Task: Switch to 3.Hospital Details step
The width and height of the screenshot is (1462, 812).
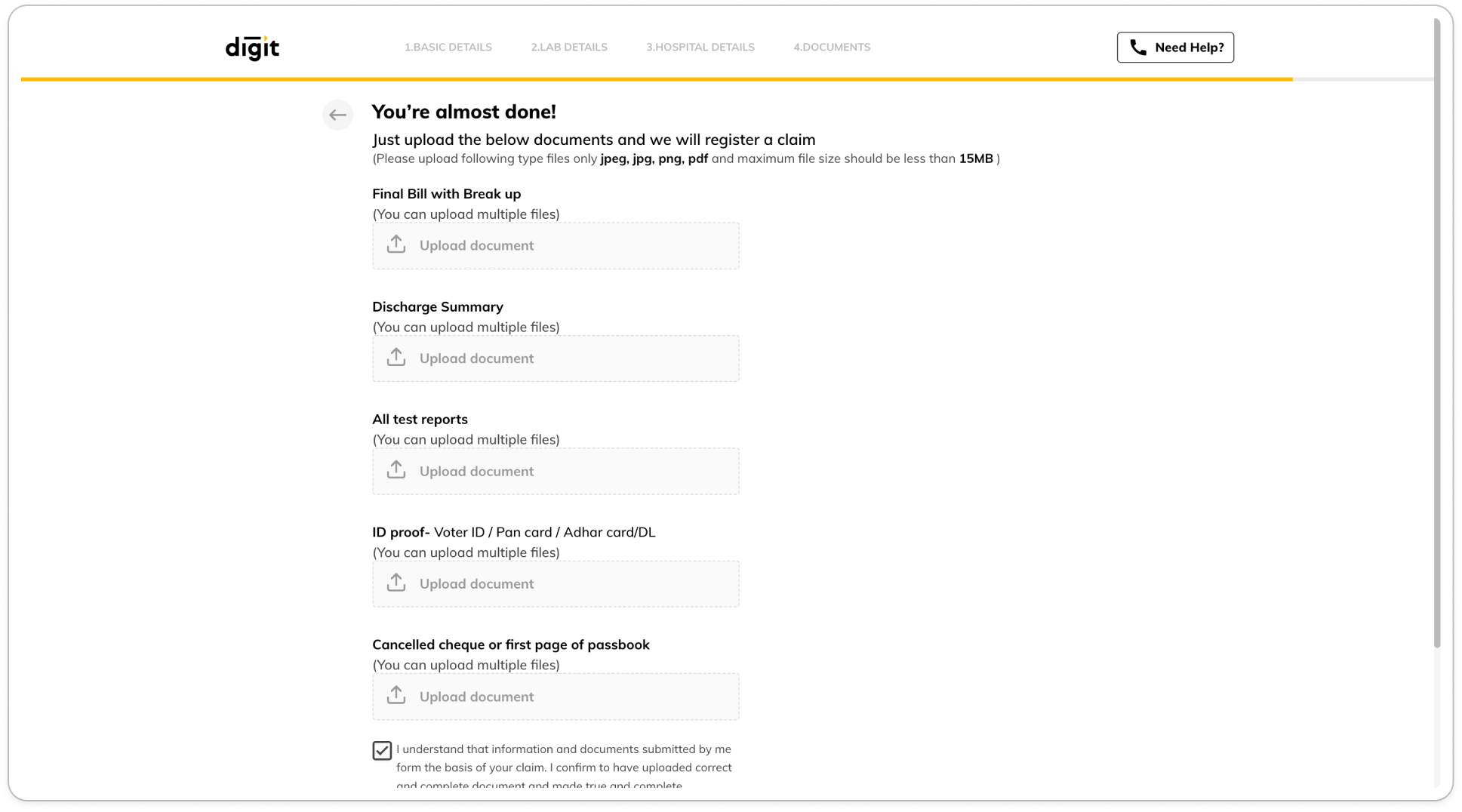Action: point(700,47)
